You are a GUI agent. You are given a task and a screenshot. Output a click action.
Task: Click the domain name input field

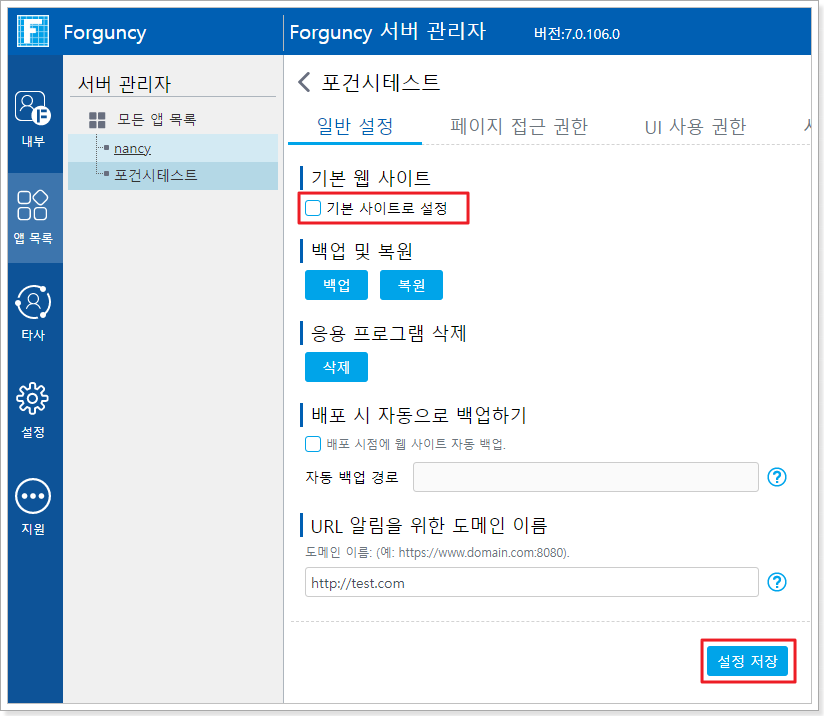[531, 583]
